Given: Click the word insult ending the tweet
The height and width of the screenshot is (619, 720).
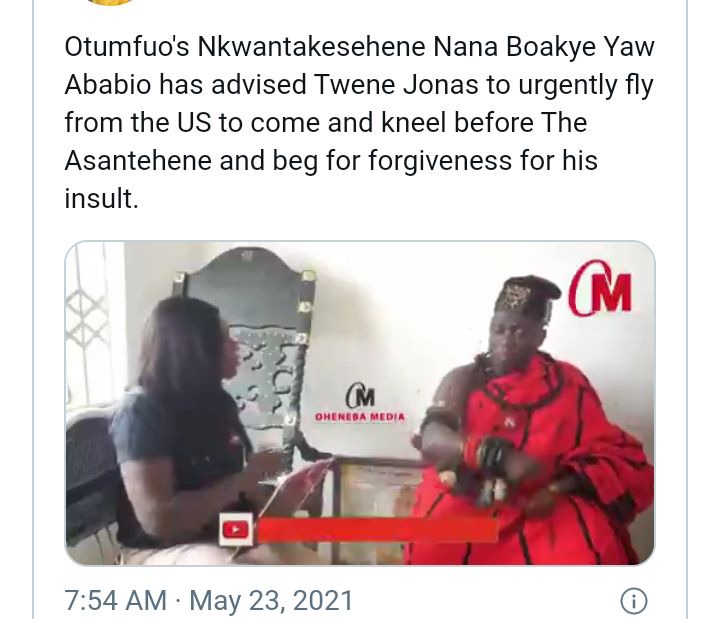Looking at the screenshot, I should click(x=101, y=198).
